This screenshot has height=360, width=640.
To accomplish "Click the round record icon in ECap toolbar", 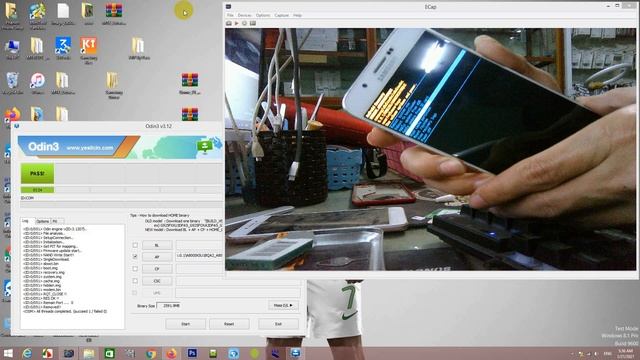I will pyautogui.click(x=244, y=23).
